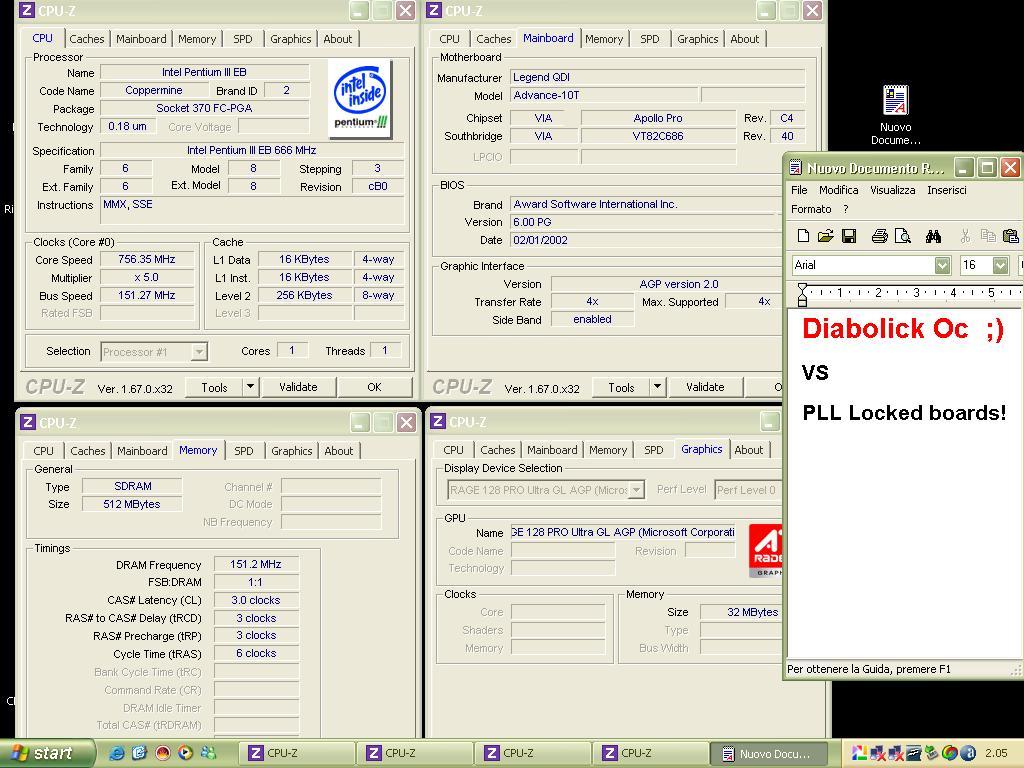Viewport: 1024px width, 768px height.
Task: Switch to About tab in the Memory CPU-Z window
Action: point(338,451)
